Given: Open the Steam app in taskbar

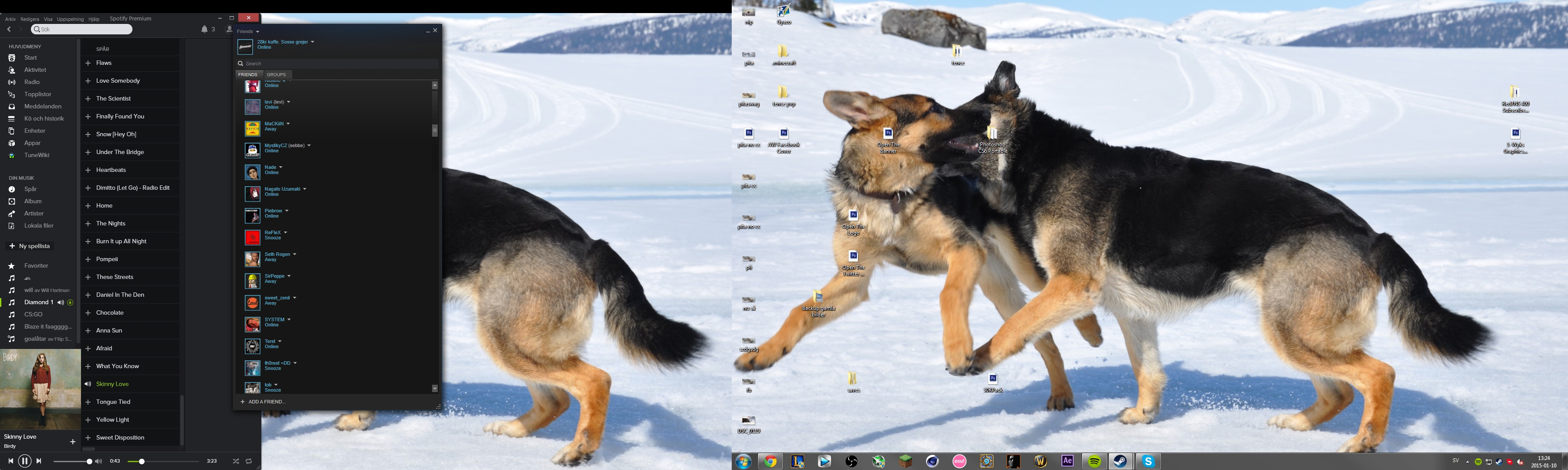Looking at the screenshot, I should click(x=1120, y=461).
